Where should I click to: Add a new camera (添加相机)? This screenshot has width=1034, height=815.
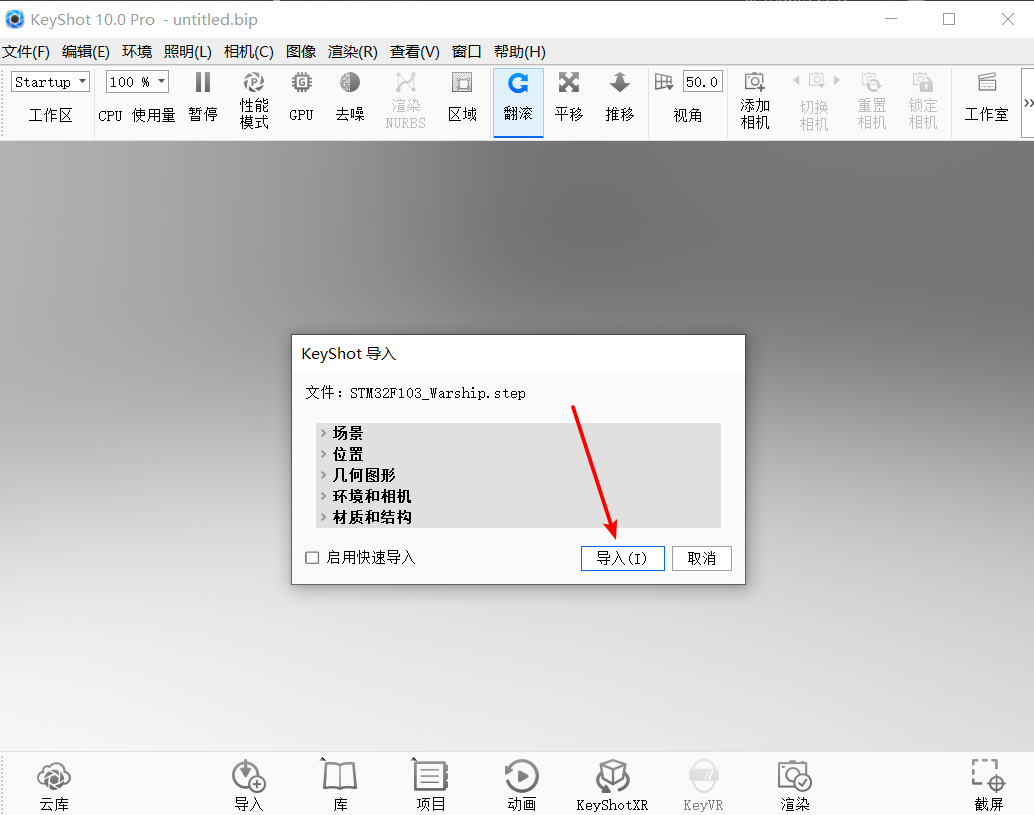(755, 82)
